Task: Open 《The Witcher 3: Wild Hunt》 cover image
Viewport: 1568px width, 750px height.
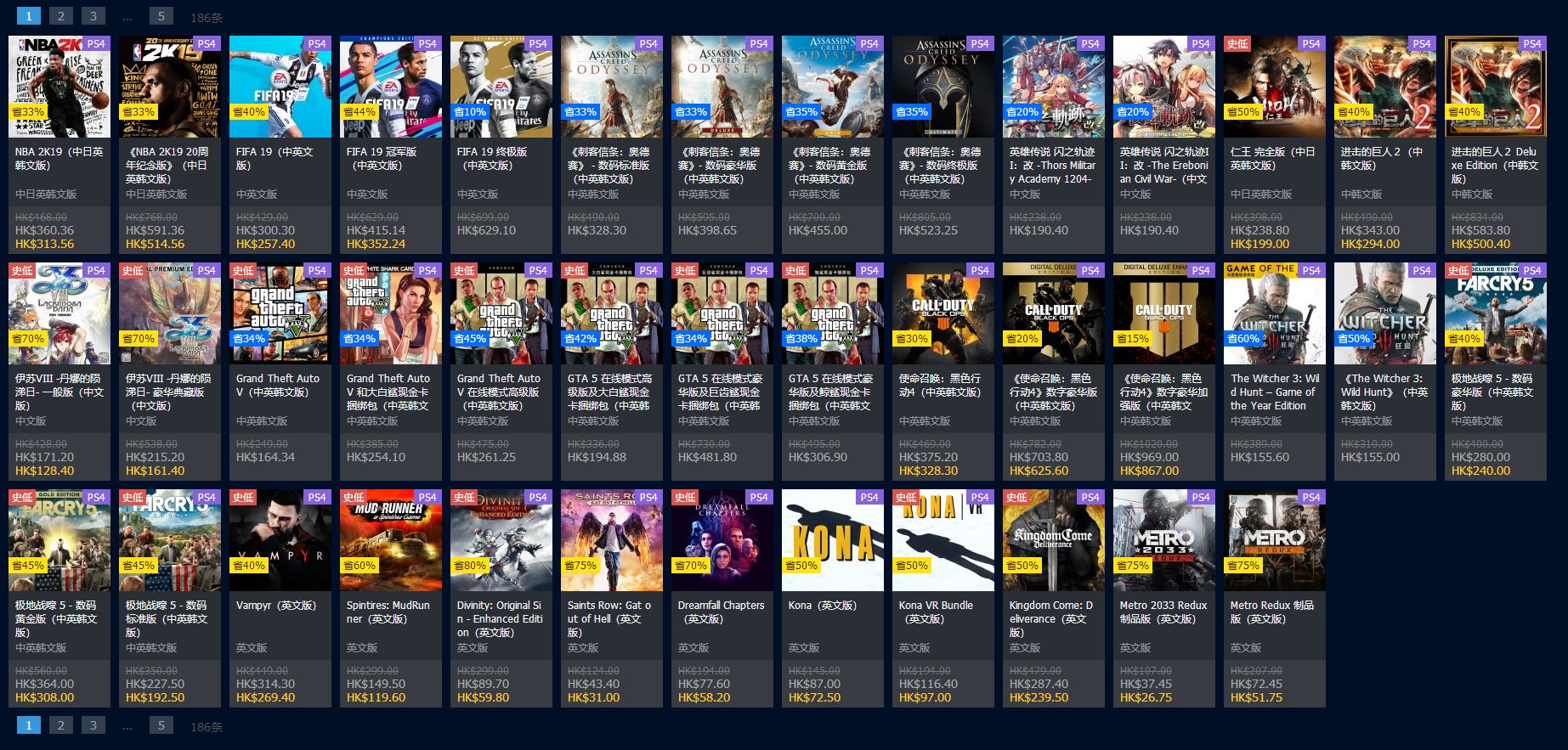Action: [x=1385, y=313]
